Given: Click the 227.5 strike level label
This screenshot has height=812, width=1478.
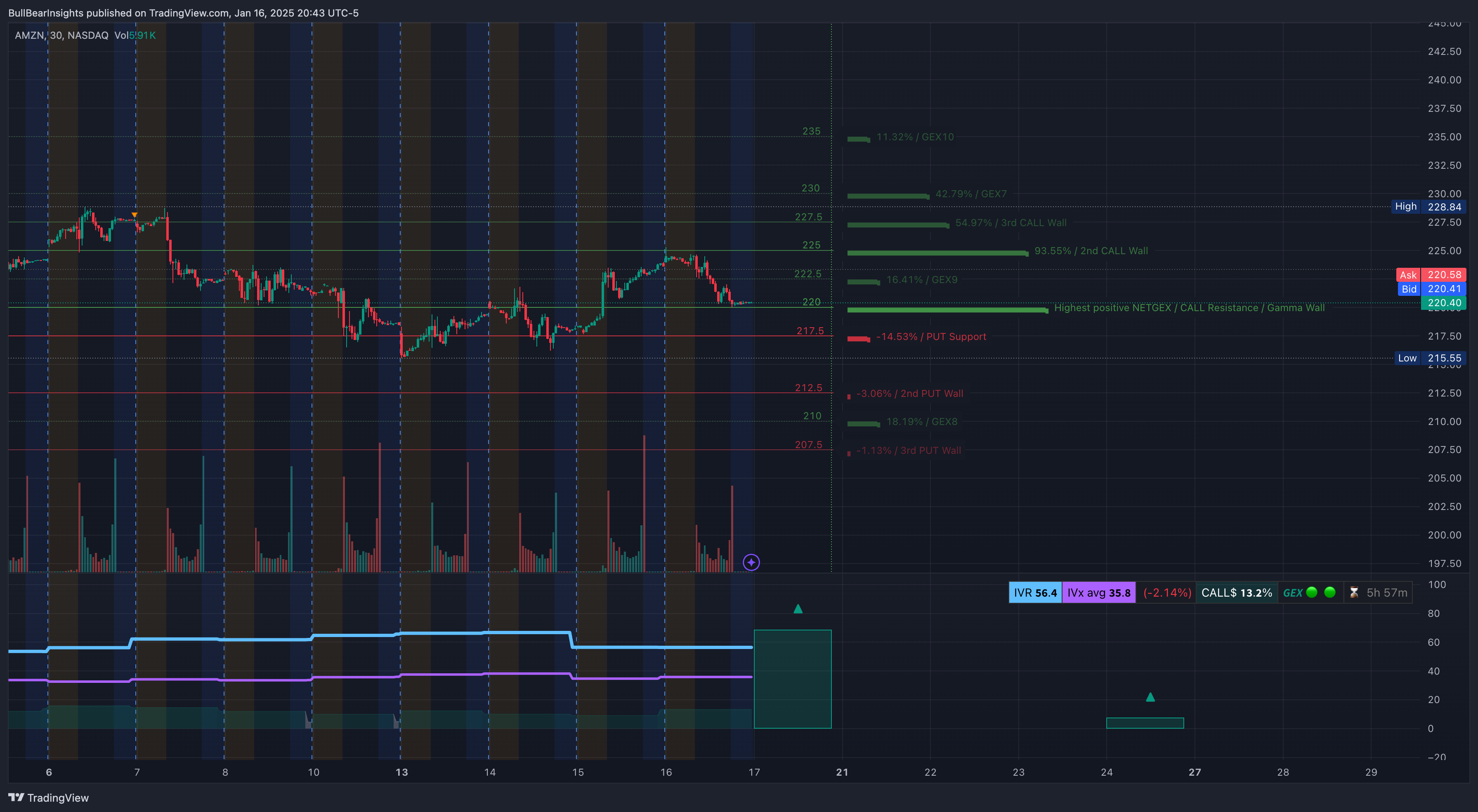Looking at the screenshot, I should point(808,217).
